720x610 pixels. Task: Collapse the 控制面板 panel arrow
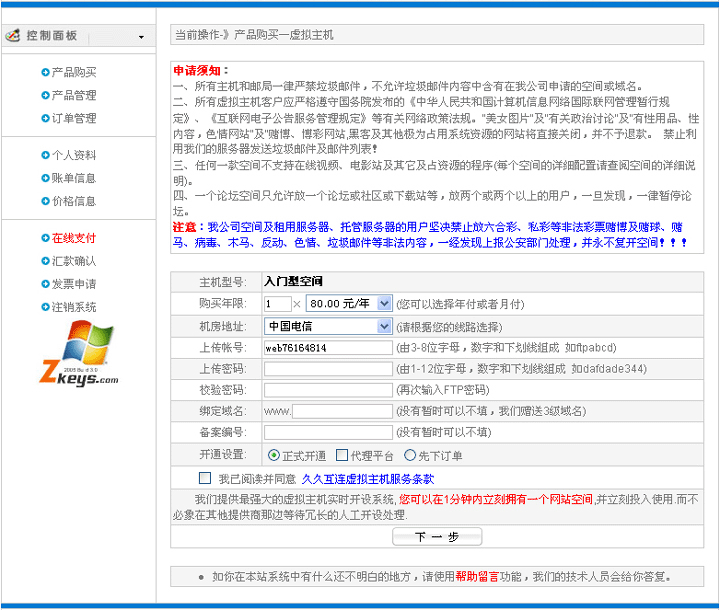pyautogui.click(x=141, y=37)
